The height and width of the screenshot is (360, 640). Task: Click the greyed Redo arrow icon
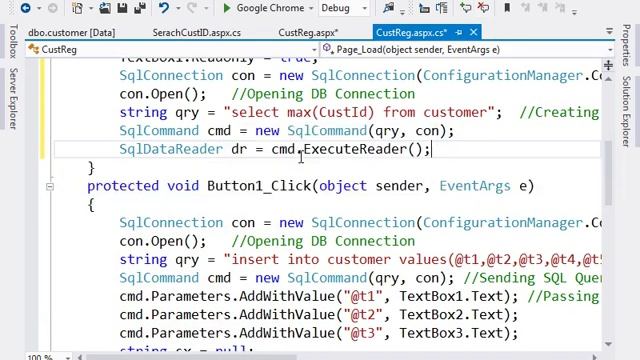pos(191,8)
